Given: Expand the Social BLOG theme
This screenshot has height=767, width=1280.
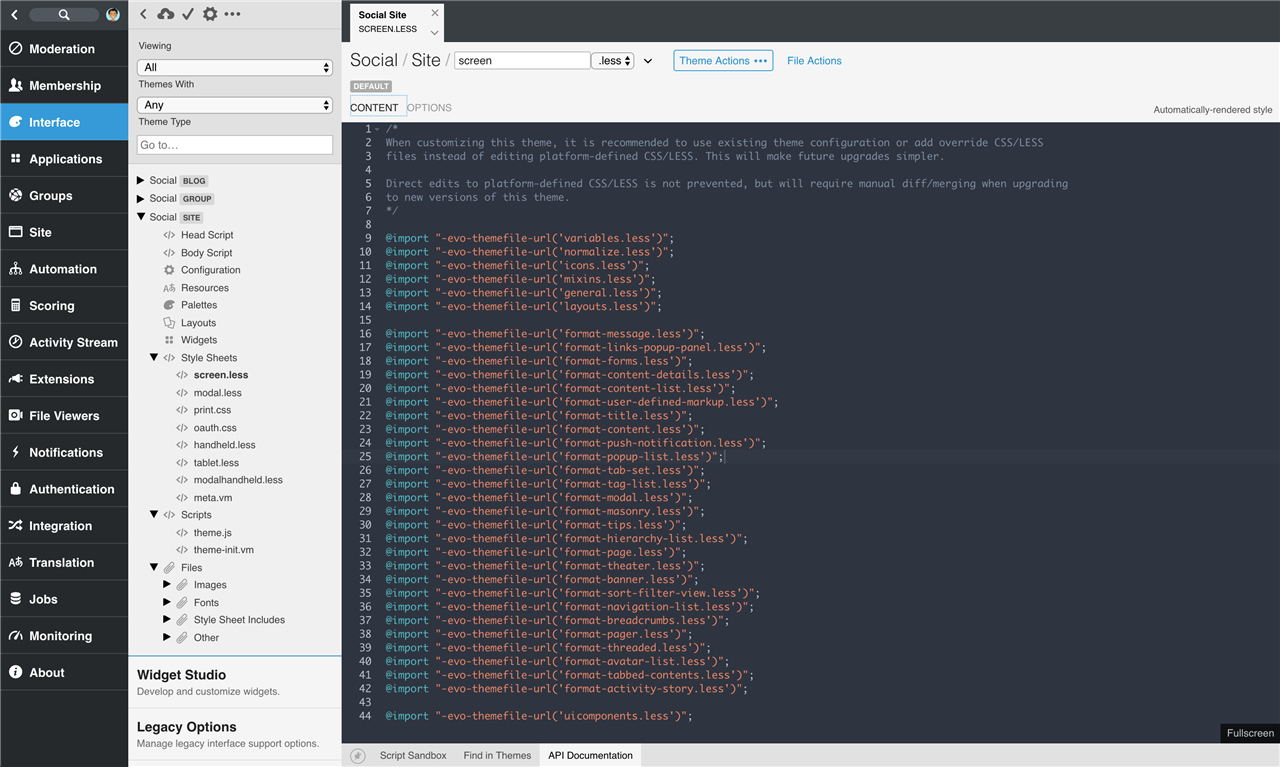Looking at the screenshot, I should (141, 181).
